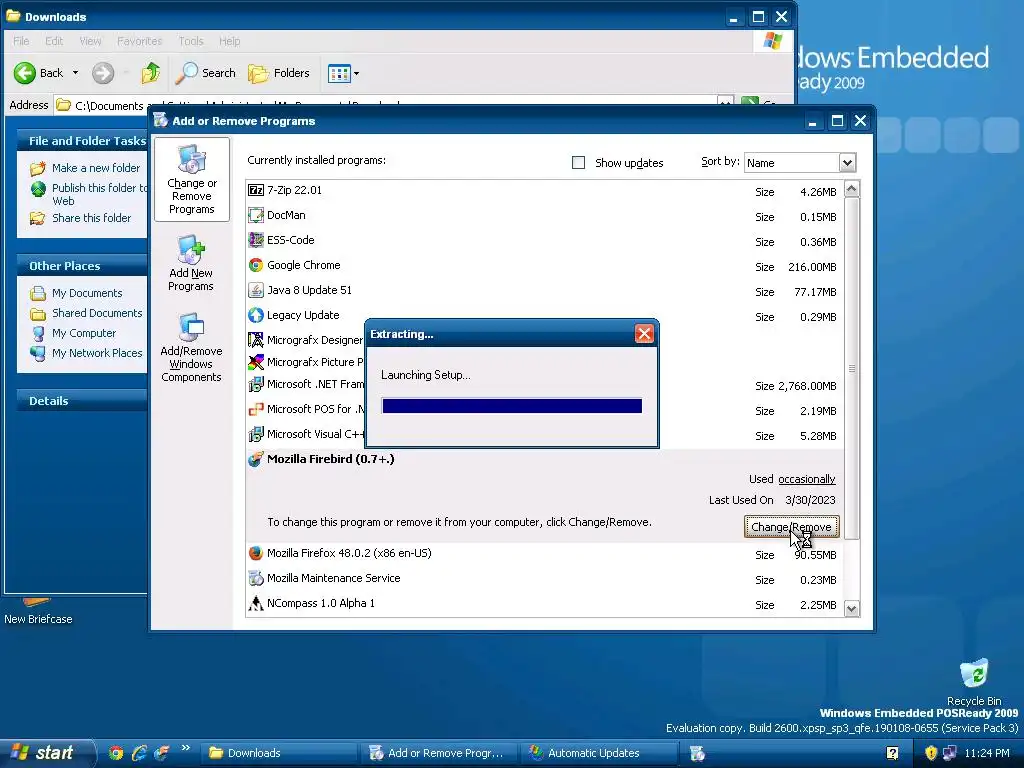Toggle Folders pane in Downloads toolbar
Screen dimensions: 1024x768
[279, 73]
